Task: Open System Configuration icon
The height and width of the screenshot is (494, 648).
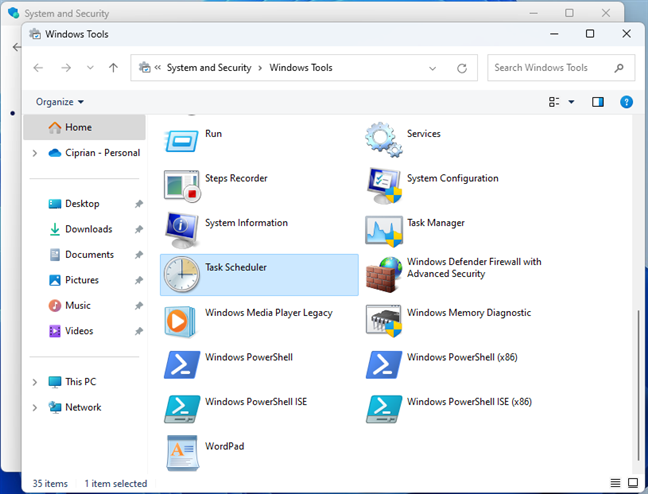Action: [x=384, y=186]
